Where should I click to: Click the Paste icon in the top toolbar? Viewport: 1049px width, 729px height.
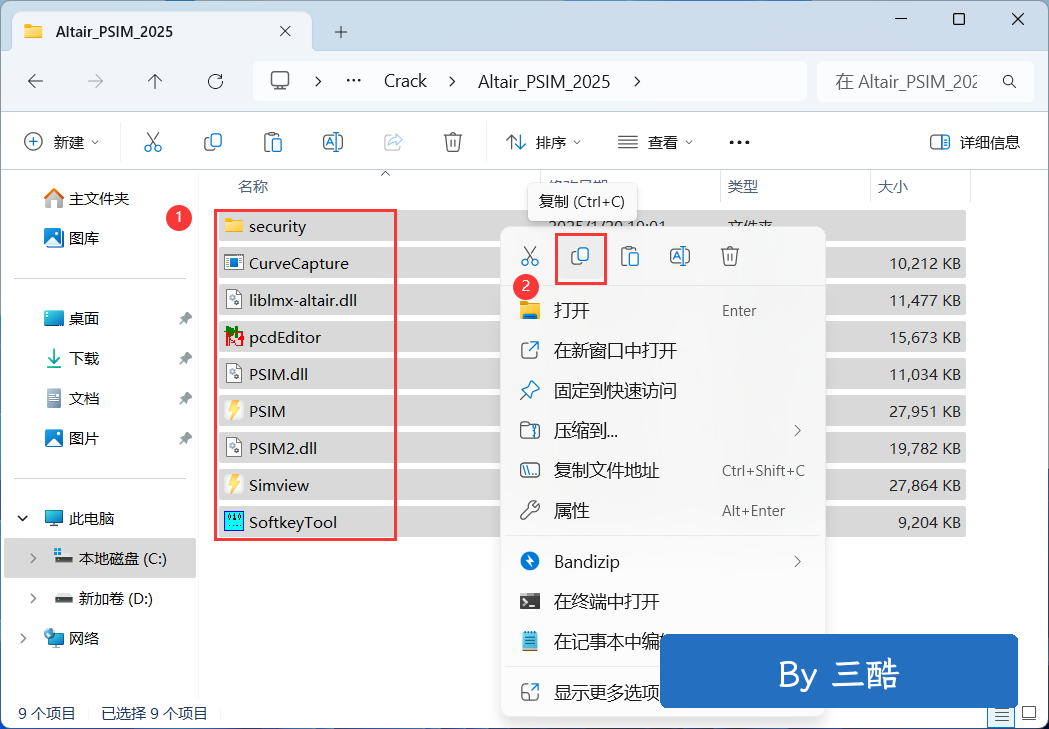(x=272, y=142)
